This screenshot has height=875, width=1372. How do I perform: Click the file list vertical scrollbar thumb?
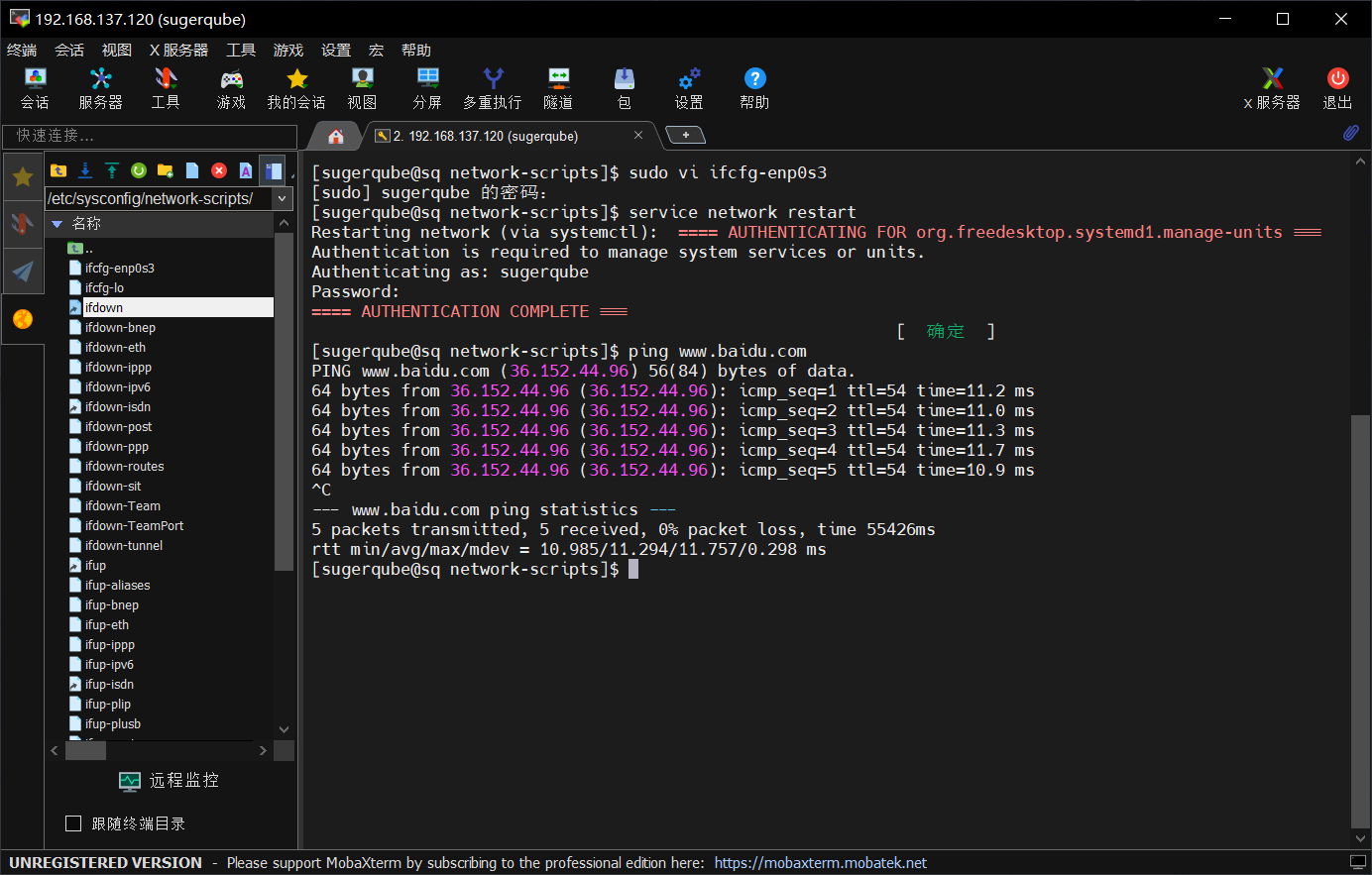click(x=284, y=401)
